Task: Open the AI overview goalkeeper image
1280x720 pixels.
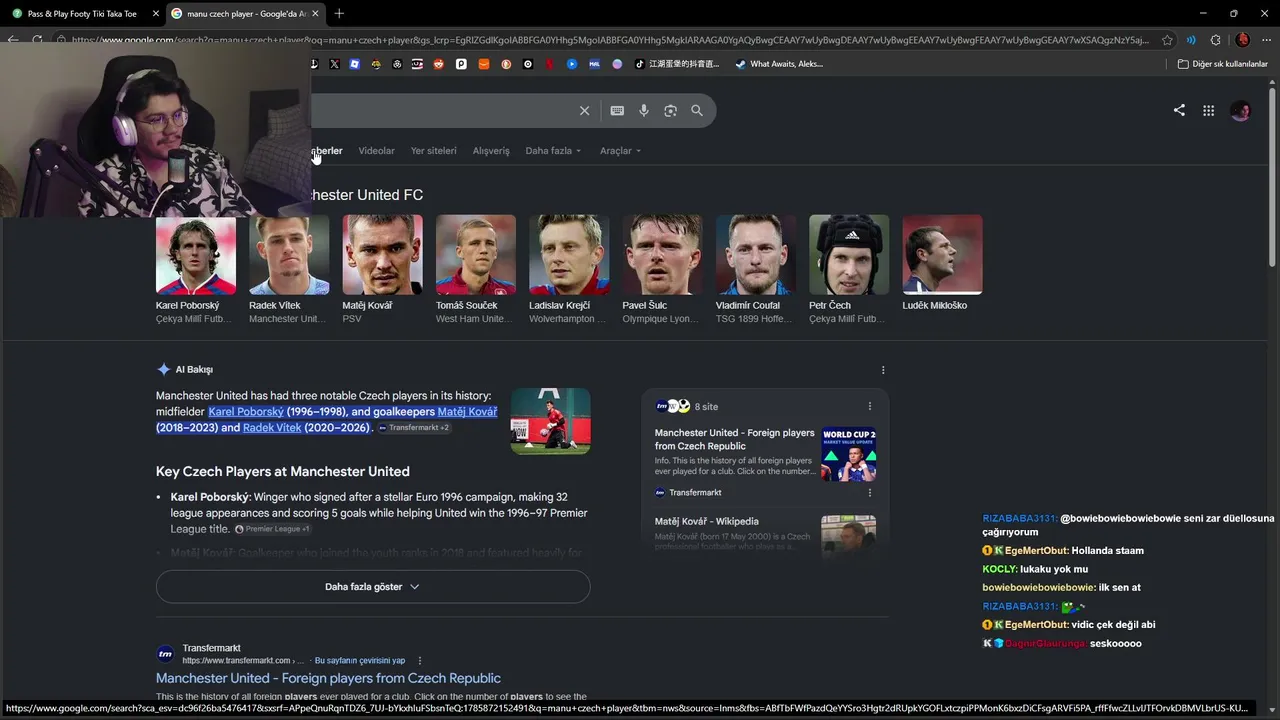Action: 551,421
